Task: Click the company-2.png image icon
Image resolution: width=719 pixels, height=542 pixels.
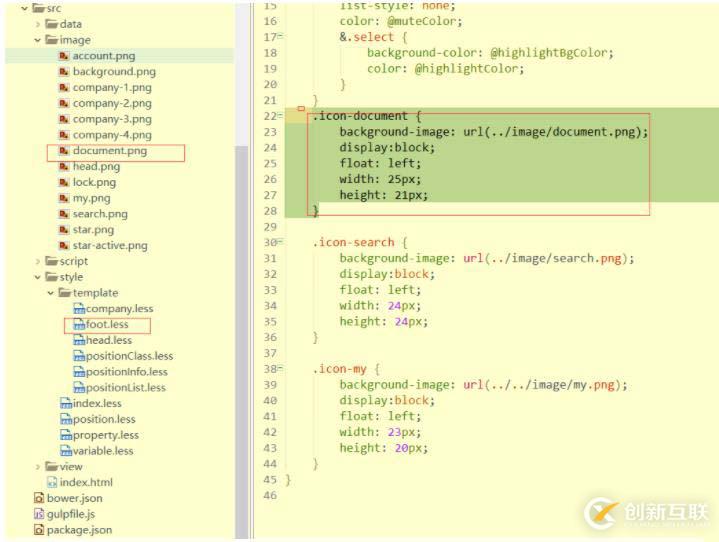Action: pos(64,104)
